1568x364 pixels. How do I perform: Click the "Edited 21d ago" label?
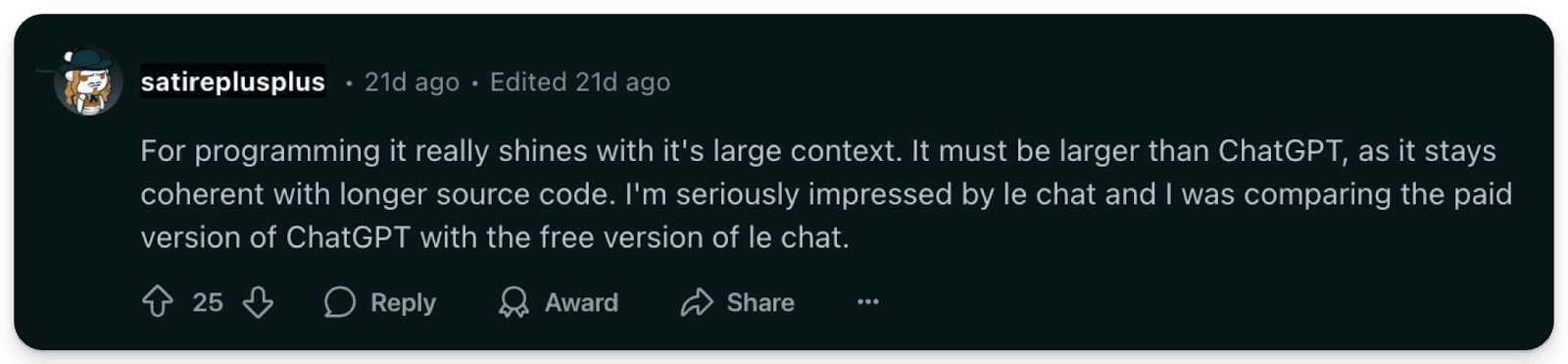pos(580,82)
